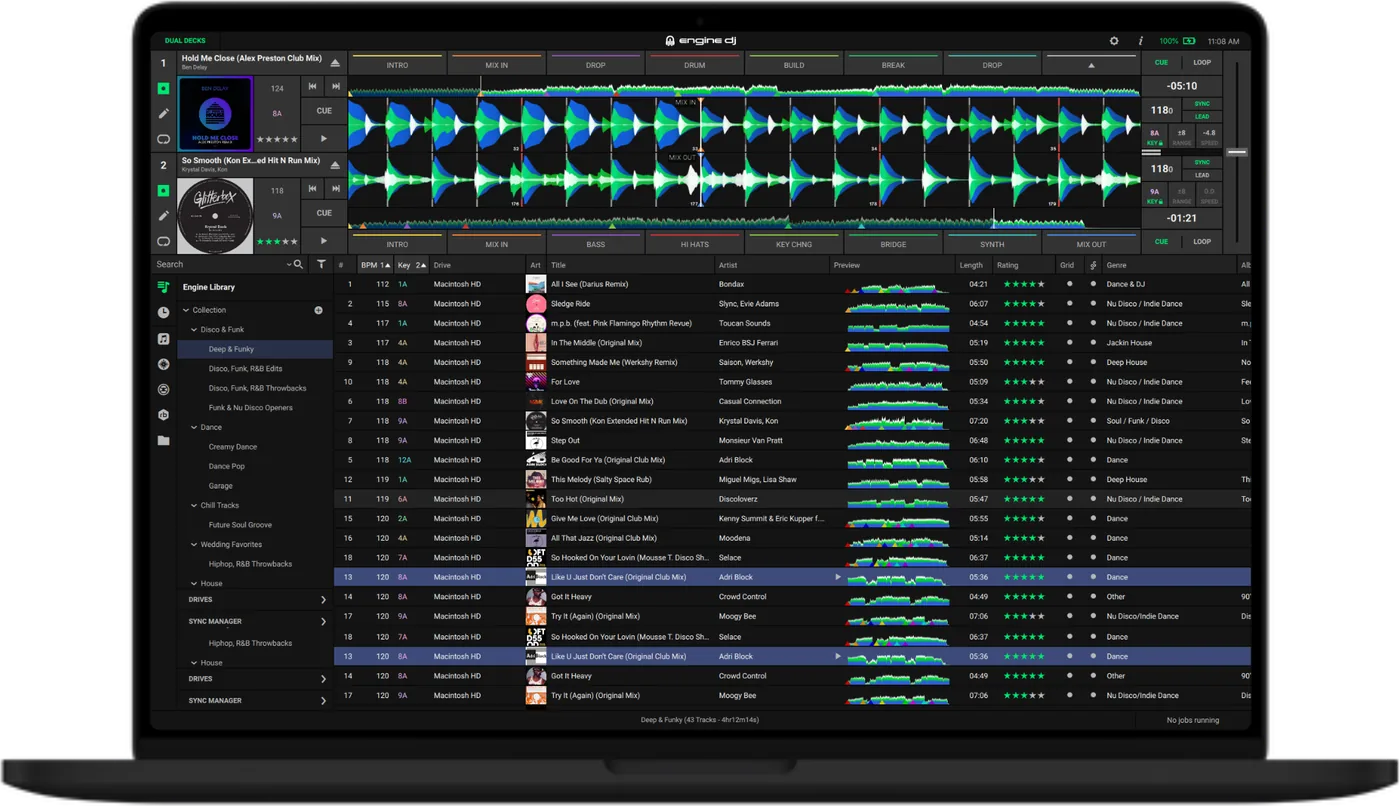
Task: Open the rekordbox library source icon
Action: point(164,415)
